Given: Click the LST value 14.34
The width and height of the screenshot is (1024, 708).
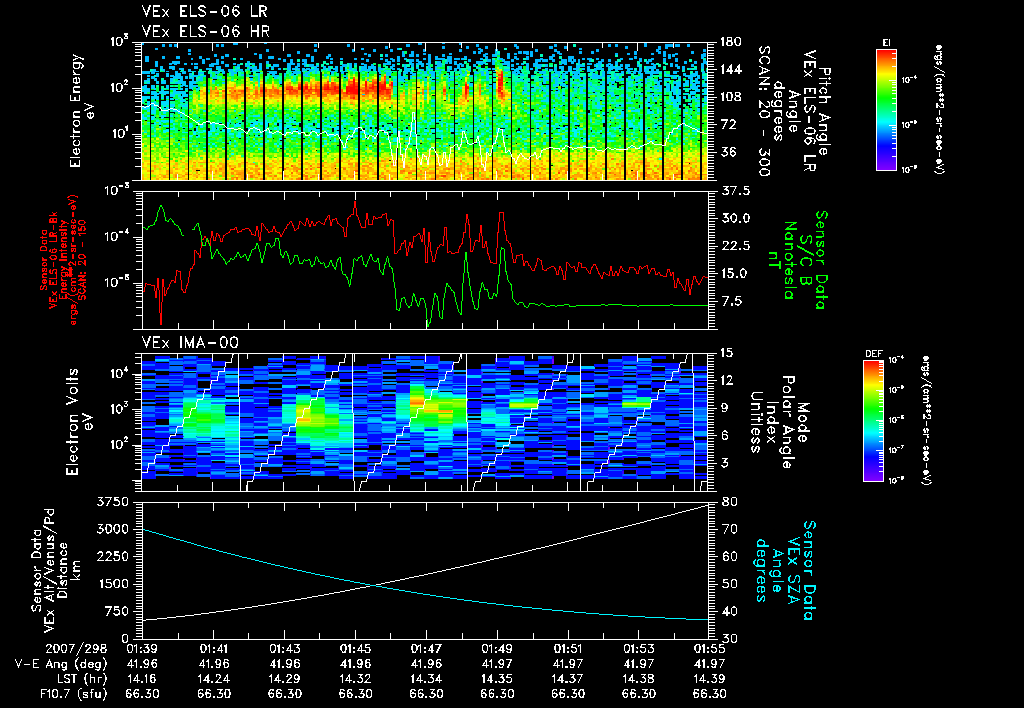Looking at the screenshot, I should click(x=426, y=679).
